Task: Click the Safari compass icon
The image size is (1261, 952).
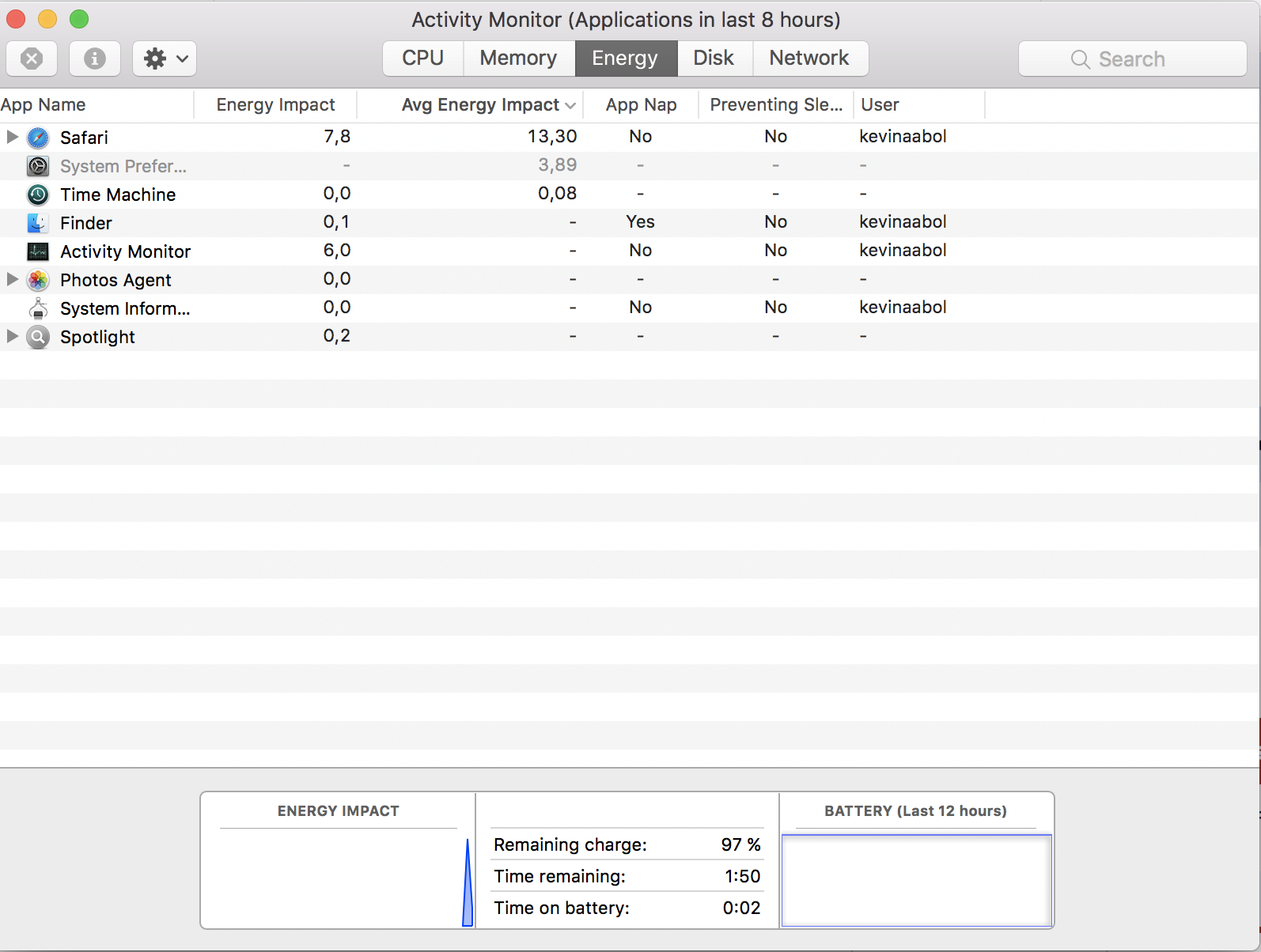Action: coord(38,138)
